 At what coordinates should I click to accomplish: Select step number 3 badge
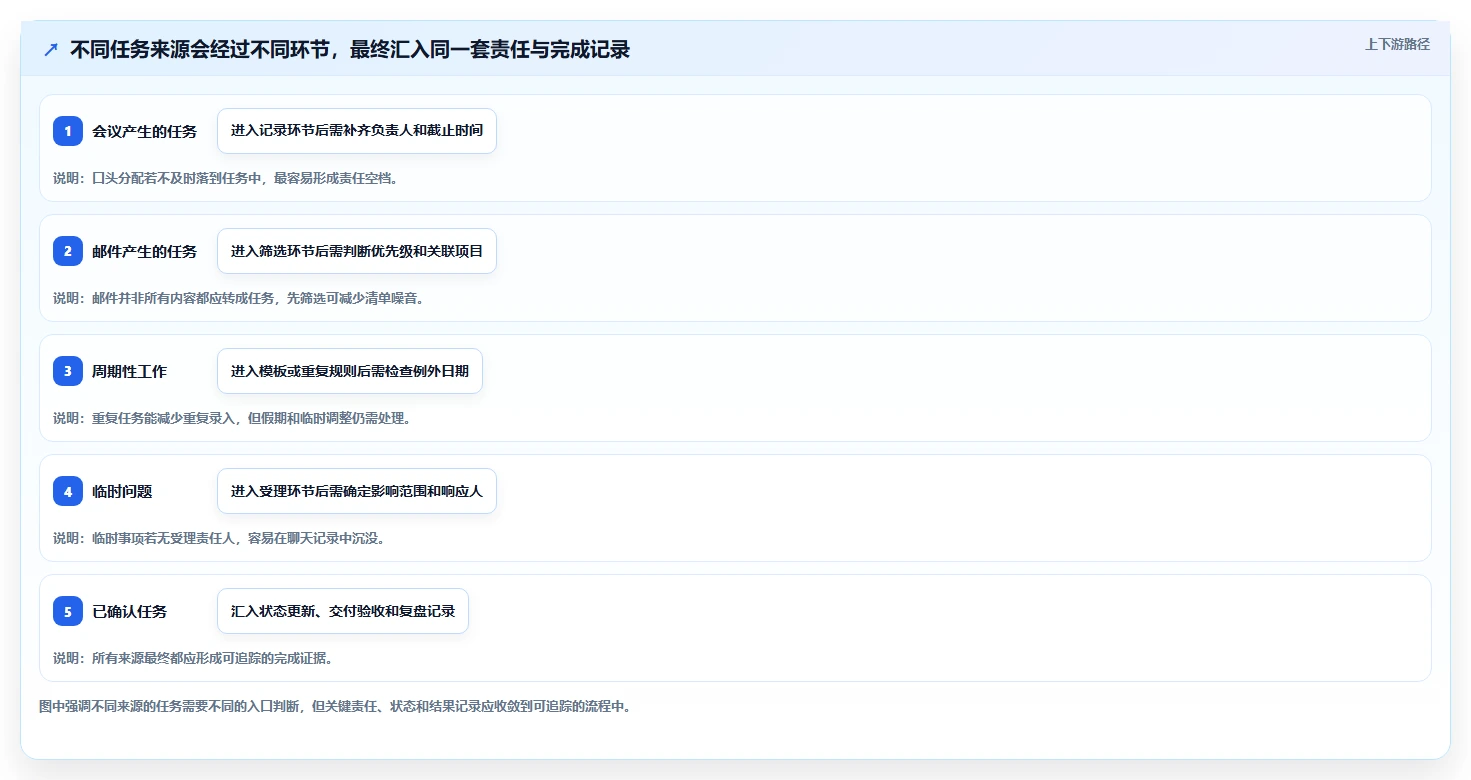click(68, 371)
